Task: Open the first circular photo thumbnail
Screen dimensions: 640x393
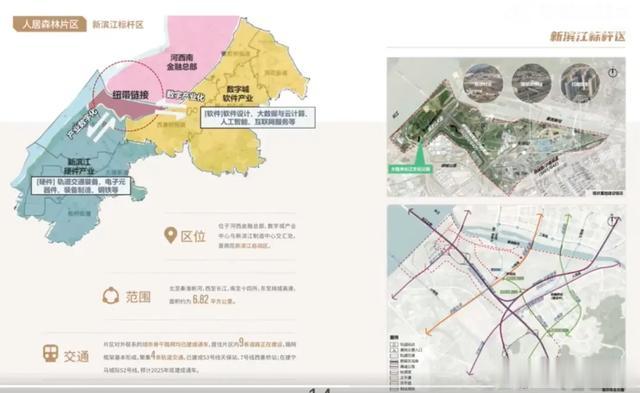Action: [x=483, y=83]
